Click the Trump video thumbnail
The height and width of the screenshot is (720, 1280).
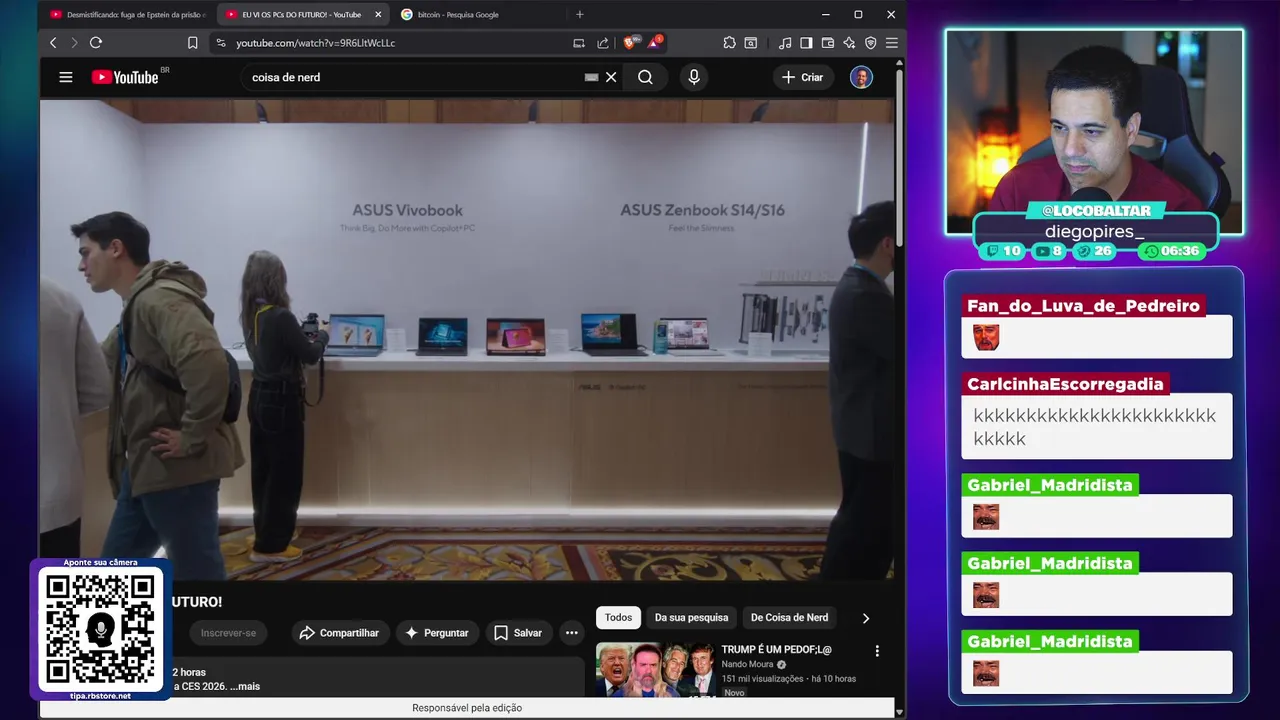point(655,668)
